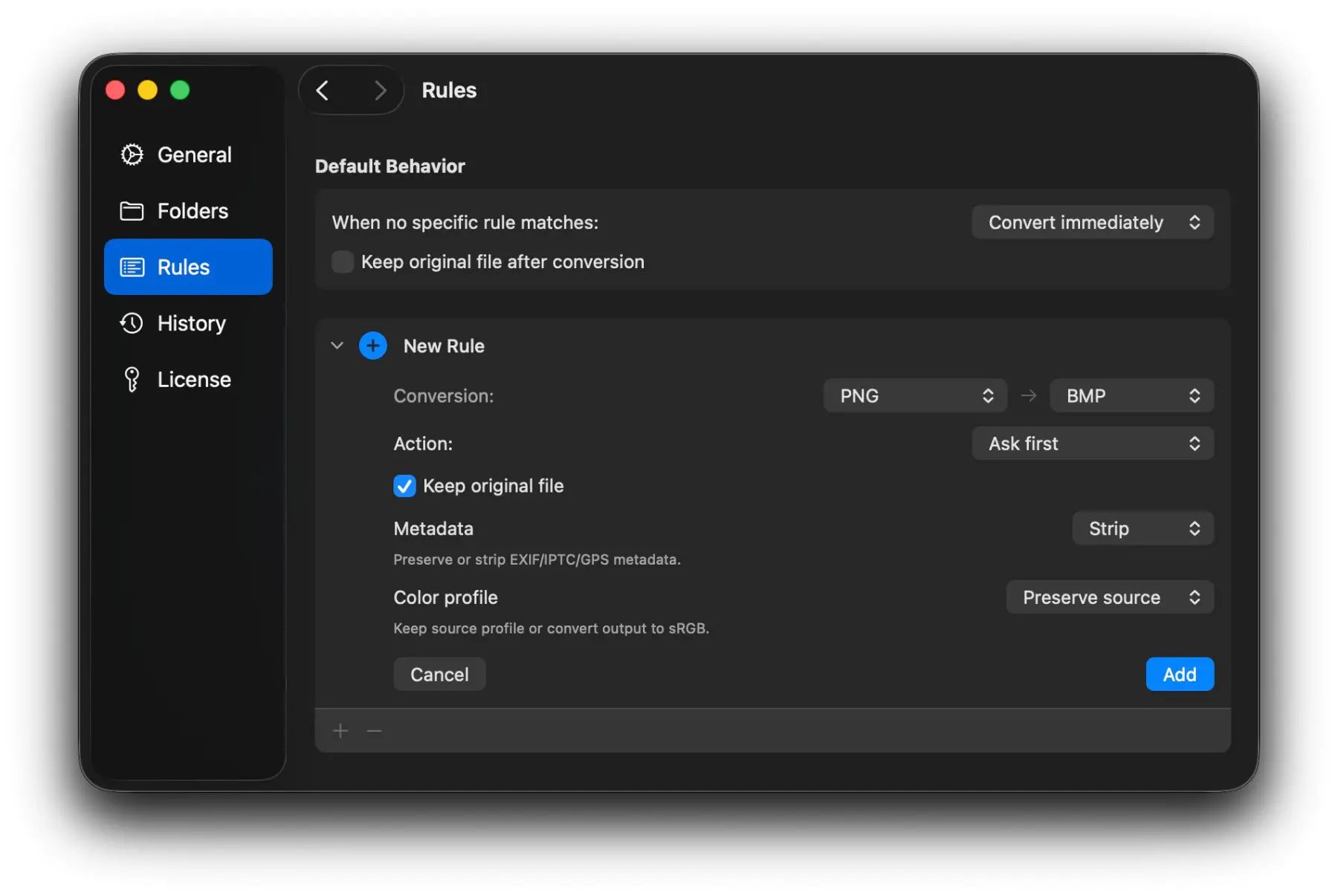Click the minus icon to remove rule
1338x896 pixels.
coord(374,731)
